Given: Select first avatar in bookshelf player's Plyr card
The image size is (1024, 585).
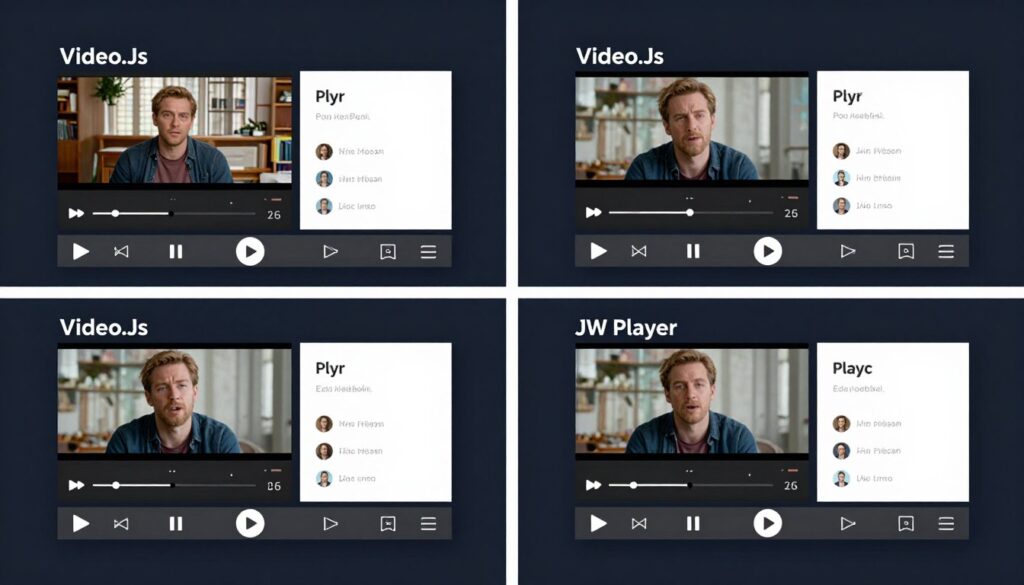Looking at the screenshot, I should click(x=324, y=151).
